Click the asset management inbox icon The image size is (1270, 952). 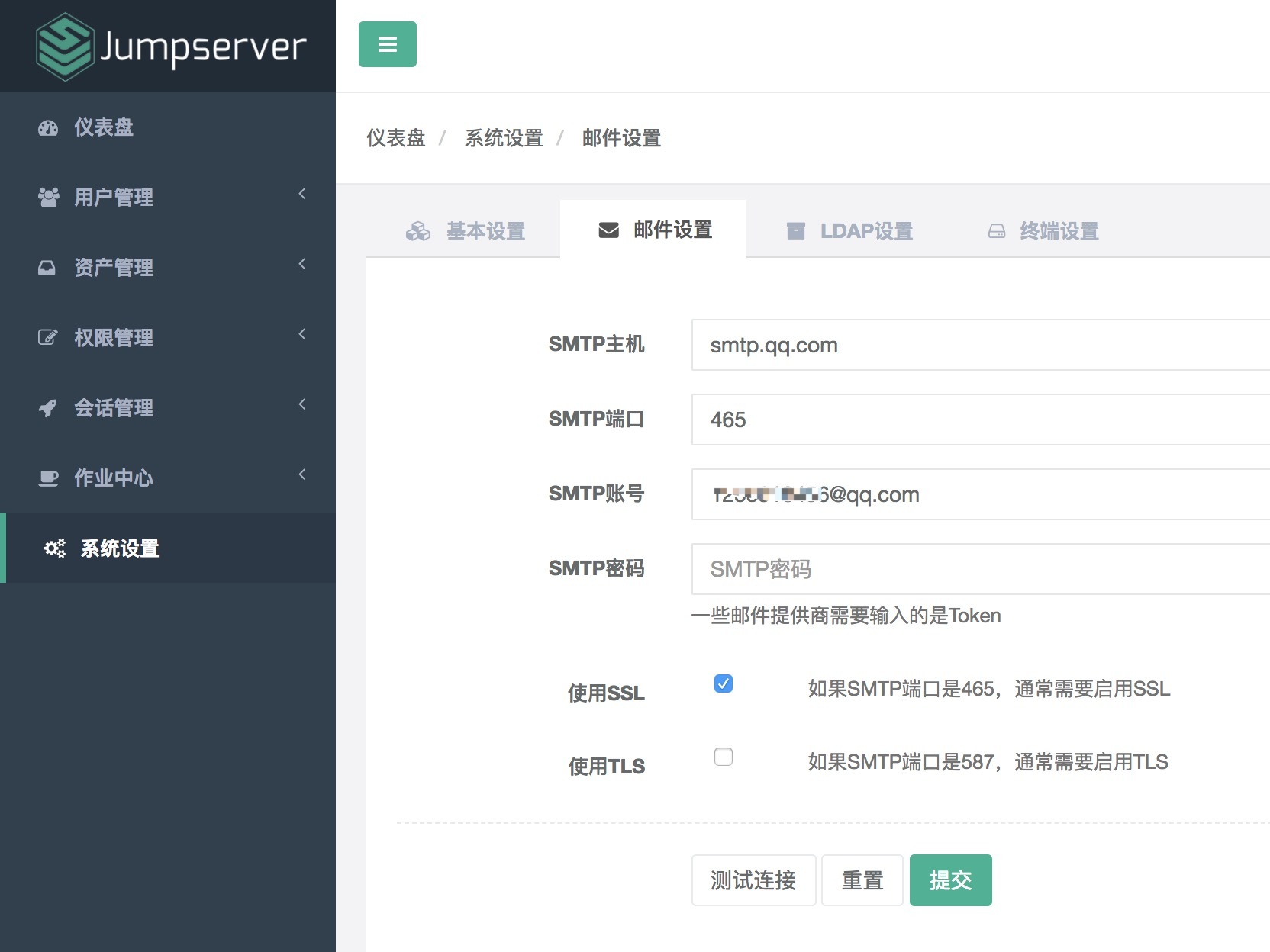click(x=47, y=268)
